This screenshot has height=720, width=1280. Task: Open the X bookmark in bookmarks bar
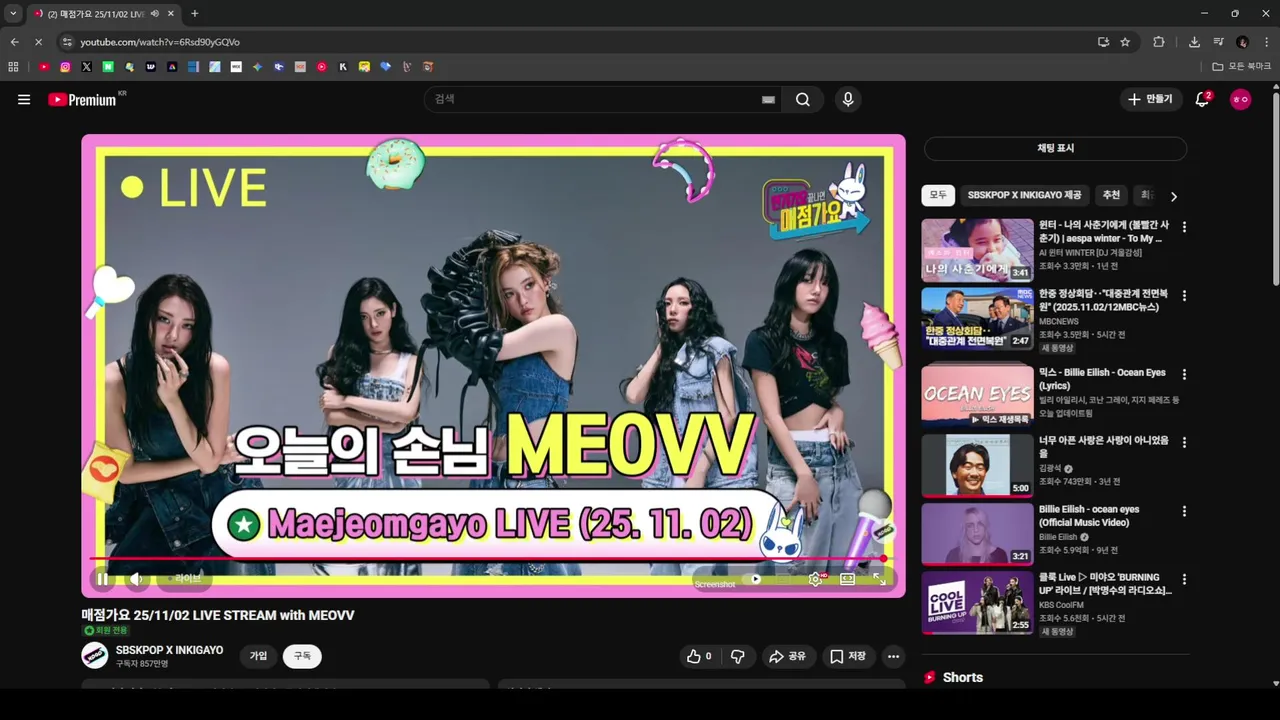[x=86, y=67]
